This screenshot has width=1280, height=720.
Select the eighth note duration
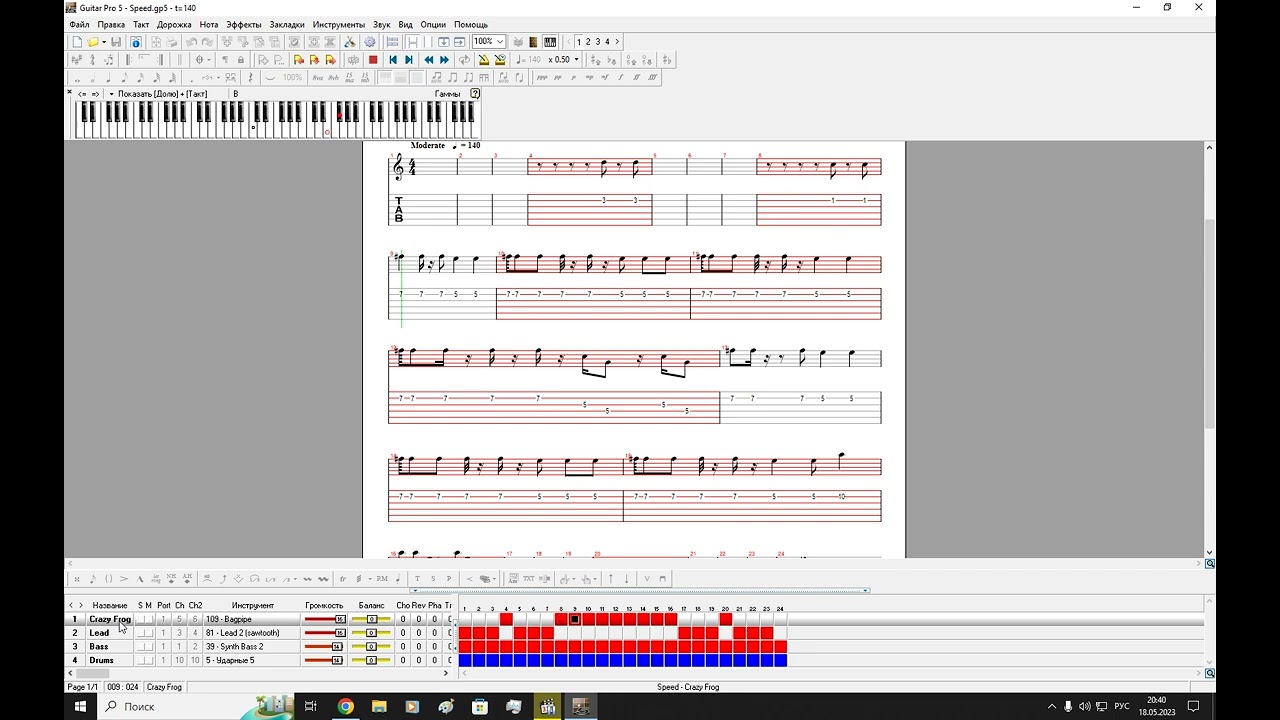point(124,78)
